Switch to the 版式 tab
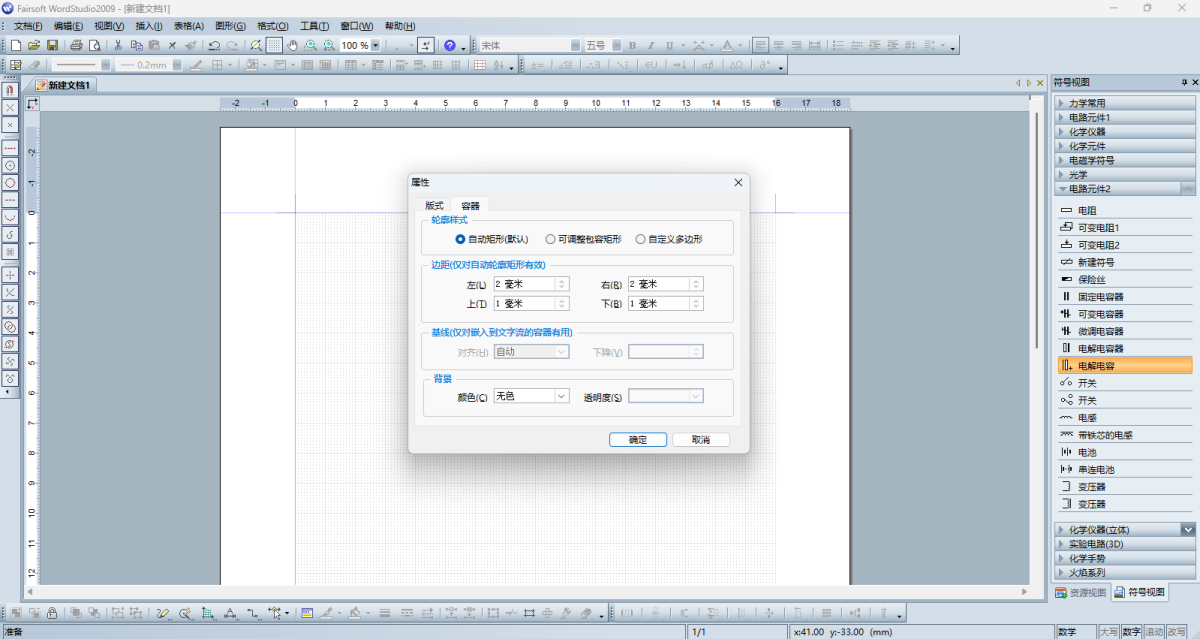 coord(434,205)
